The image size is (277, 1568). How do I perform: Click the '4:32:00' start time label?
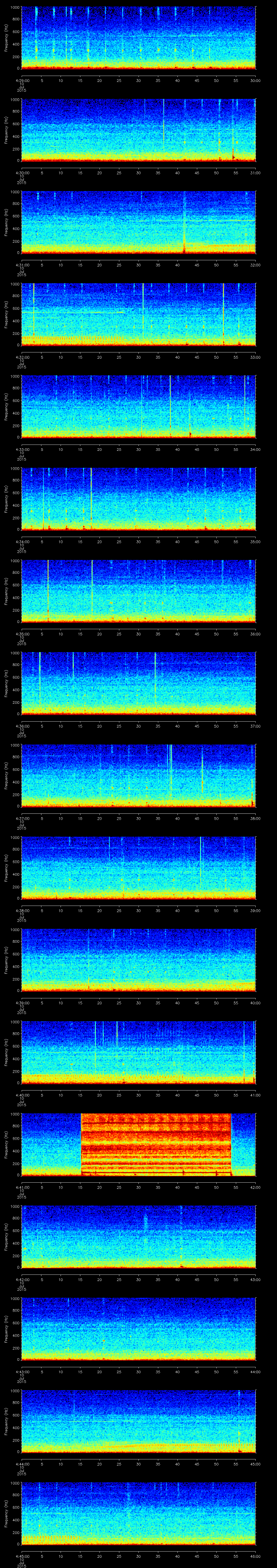point(21,357)
